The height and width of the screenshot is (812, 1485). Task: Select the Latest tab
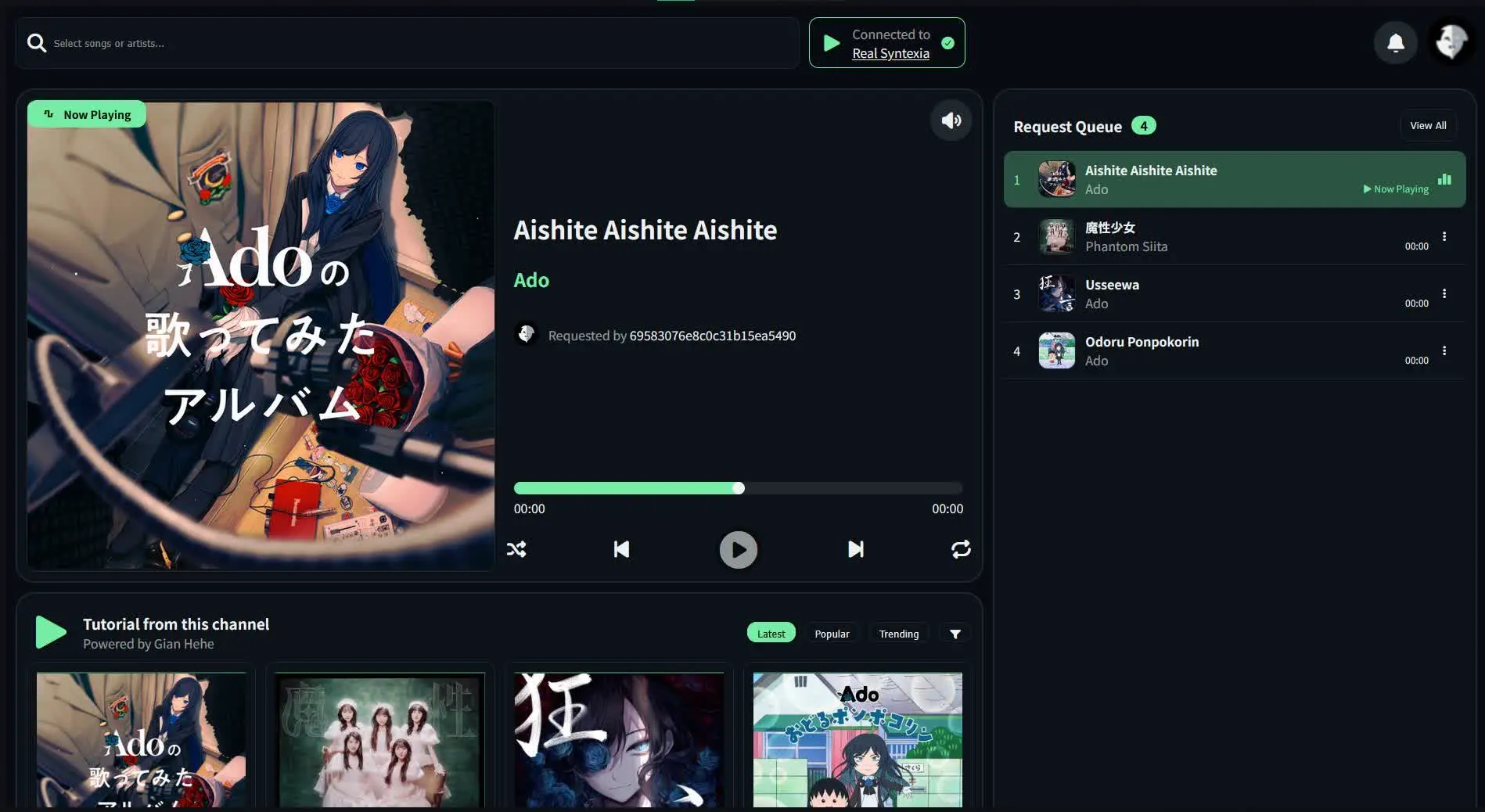pos(771,634)
